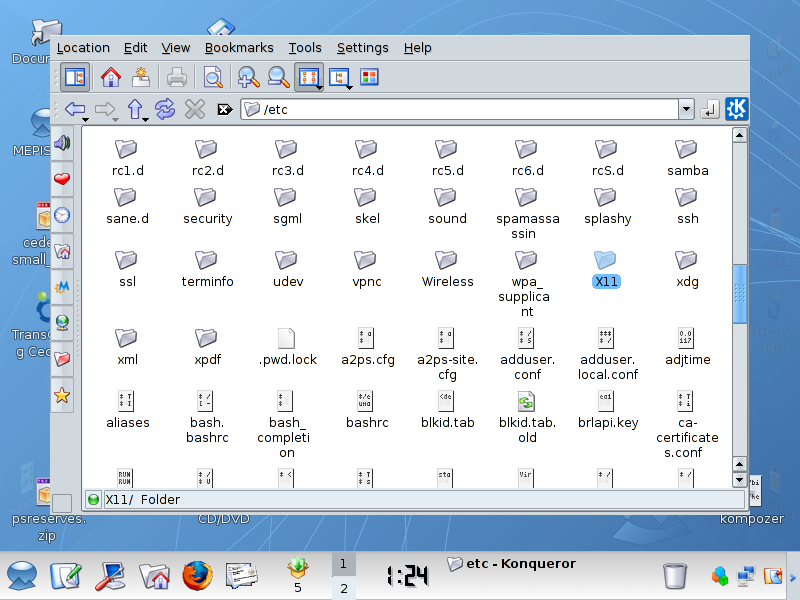
Task: Open the Up button dropdown arrow
Action: [x=145, y=120]
